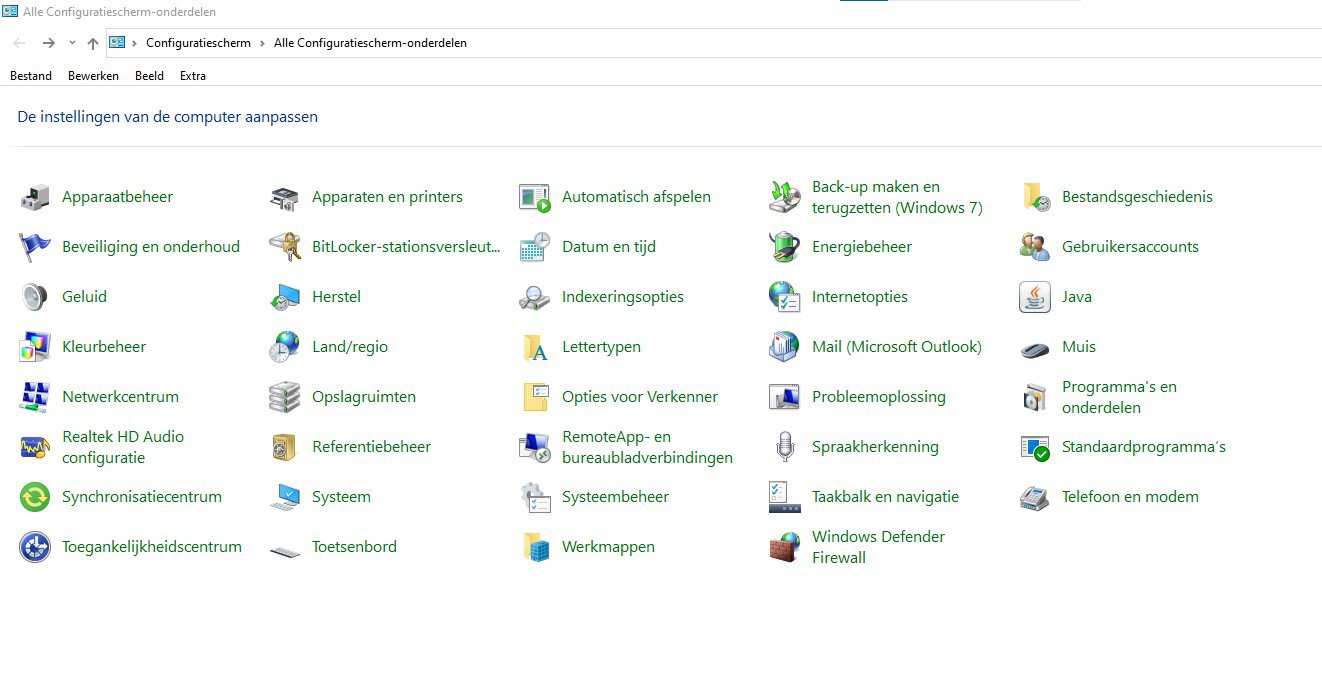Click the Werkmappen folder icon
This screenshot has width=1322, height=697.
point(535,547)
